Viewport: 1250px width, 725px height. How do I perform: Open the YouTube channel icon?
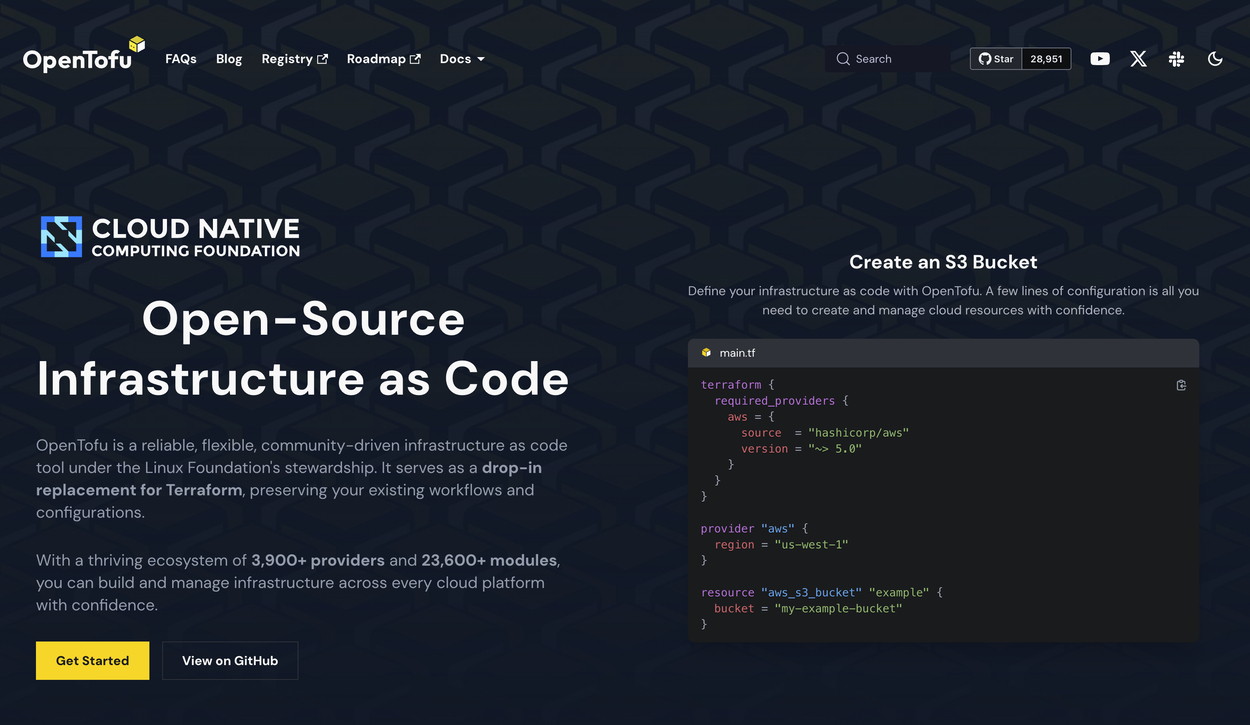coord(1100,59)
